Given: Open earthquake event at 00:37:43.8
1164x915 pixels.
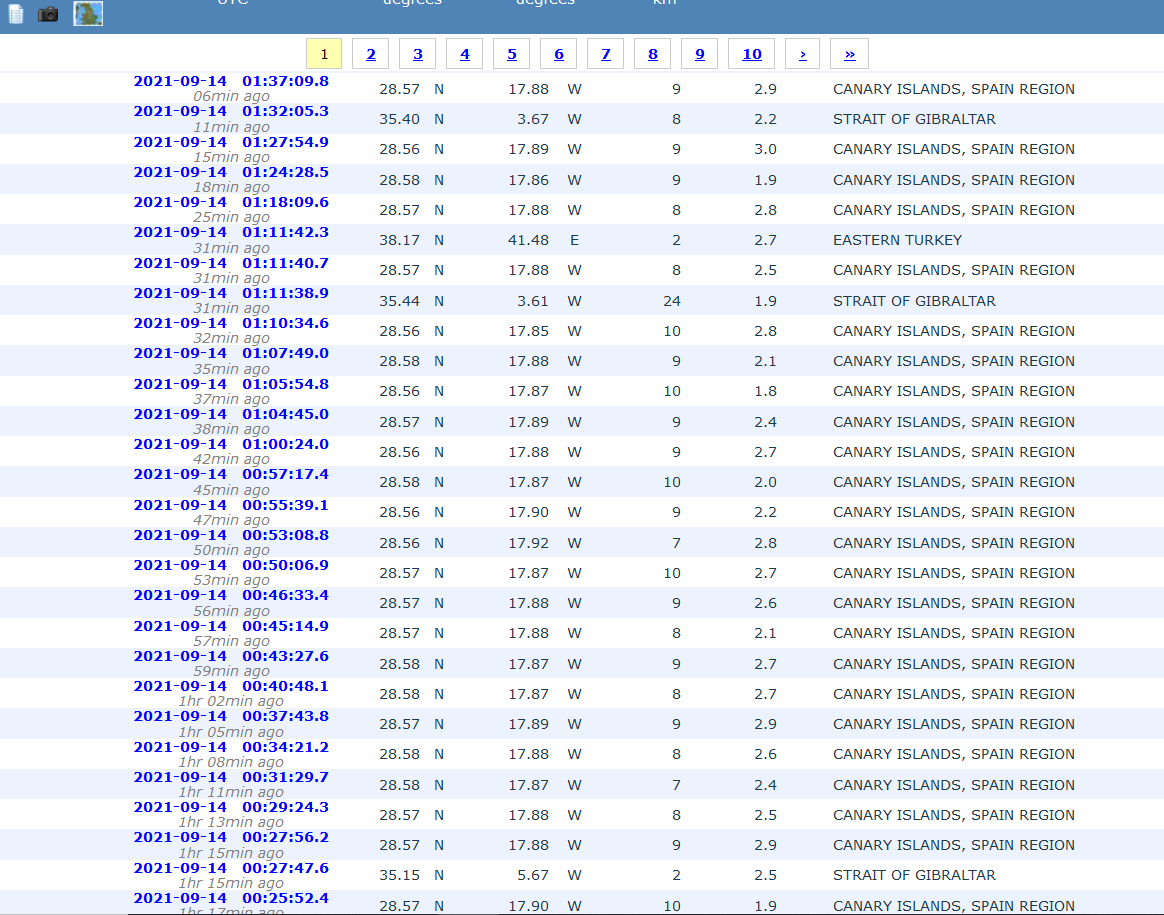Looking at the screenshot, I should coord(231,716).
